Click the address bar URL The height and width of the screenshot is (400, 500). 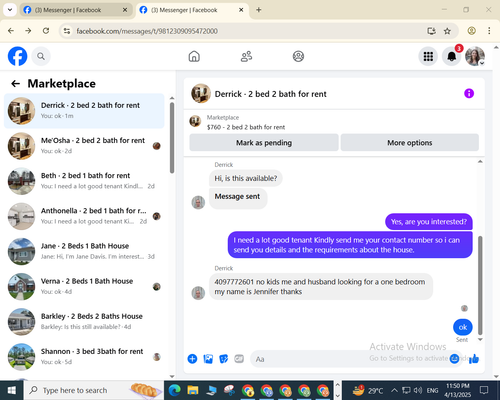coord(147,31)
